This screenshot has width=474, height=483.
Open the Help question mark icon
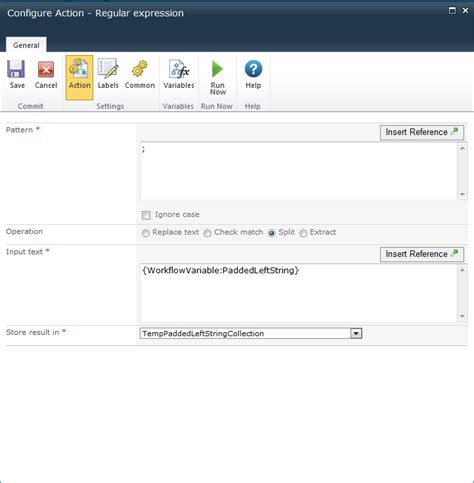click(253, 69)
